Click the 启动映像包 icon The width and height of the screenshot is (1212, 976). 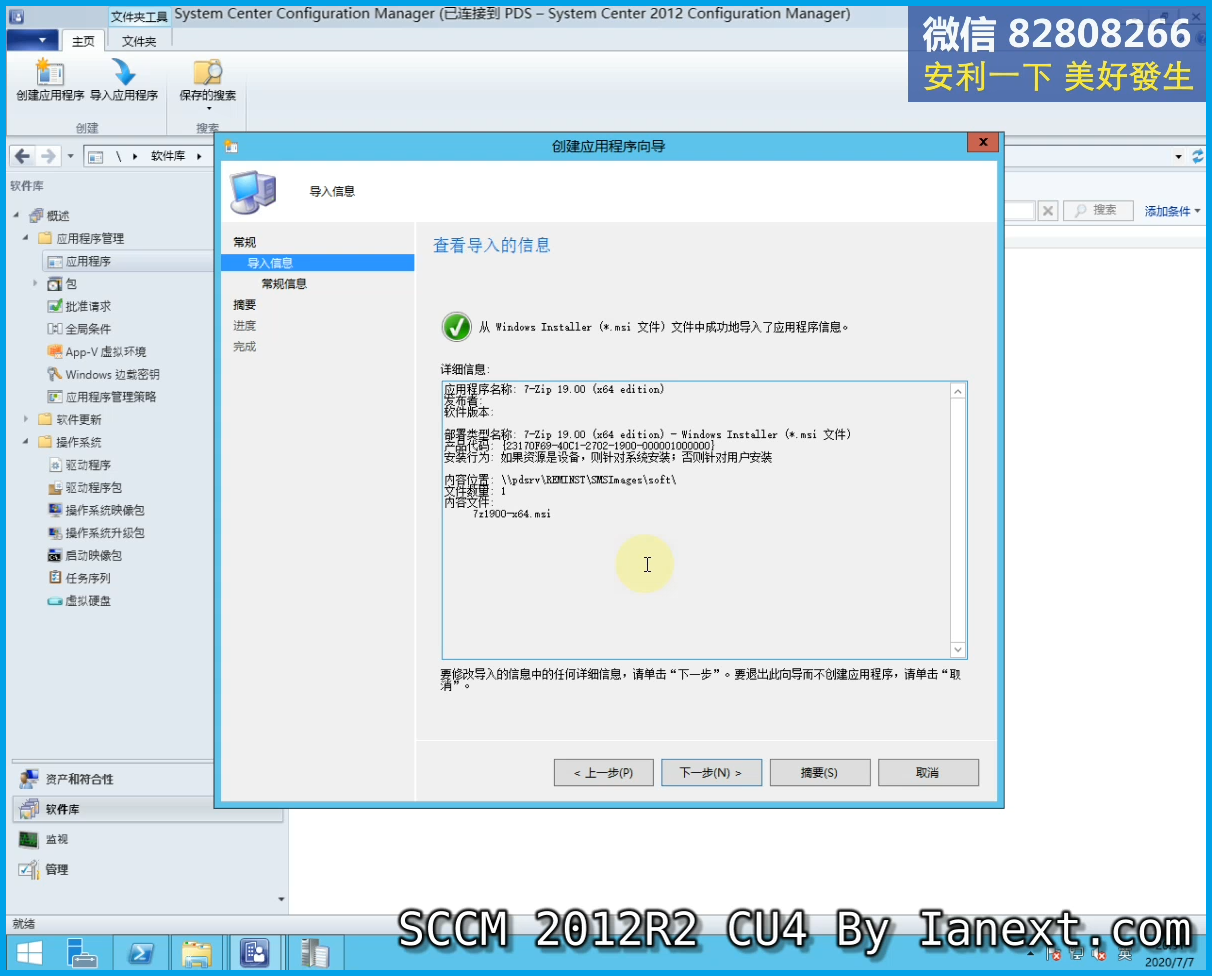coord(55,555)
